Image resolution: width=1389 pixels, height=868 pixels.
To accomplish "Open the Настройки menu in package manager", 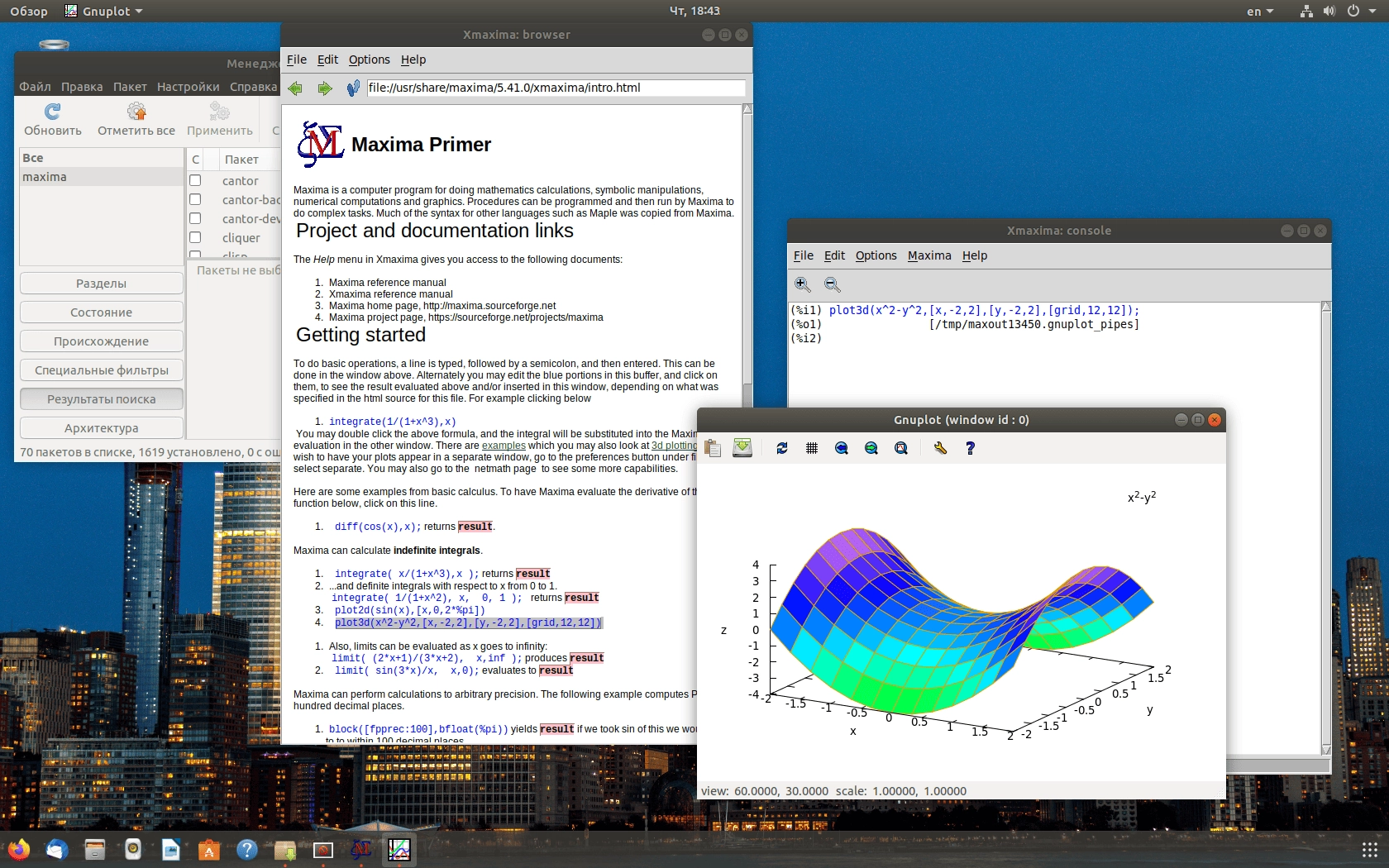I will [x=188, y=87].
